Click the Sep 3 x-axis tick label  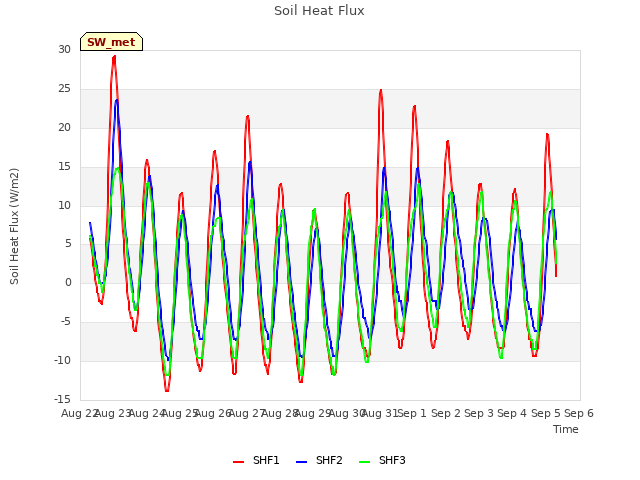pyautogui.click(x=479, y=413)
